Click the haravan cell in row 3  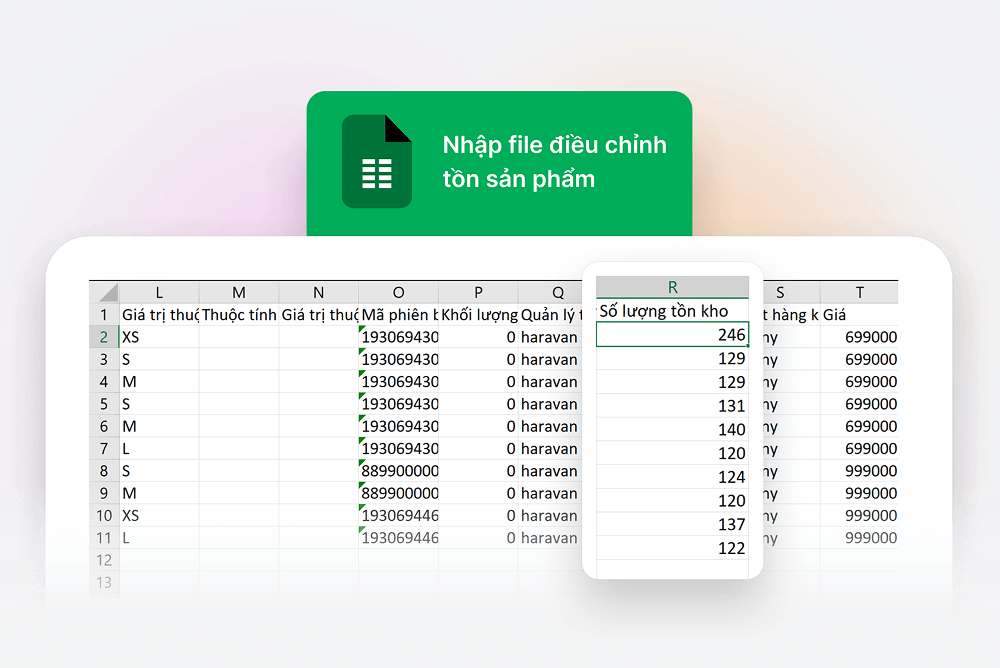click(x=550, y=359)
